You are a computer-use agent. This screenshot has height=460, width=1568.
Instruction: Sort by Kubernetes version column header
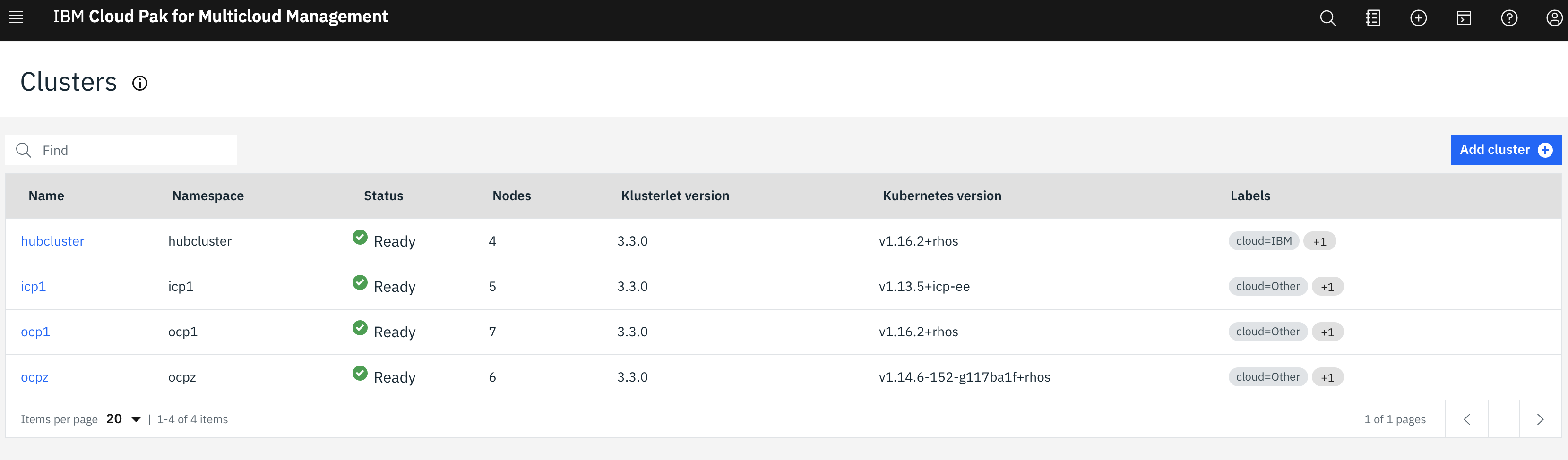pyautogui.click(x=942, y=196)
